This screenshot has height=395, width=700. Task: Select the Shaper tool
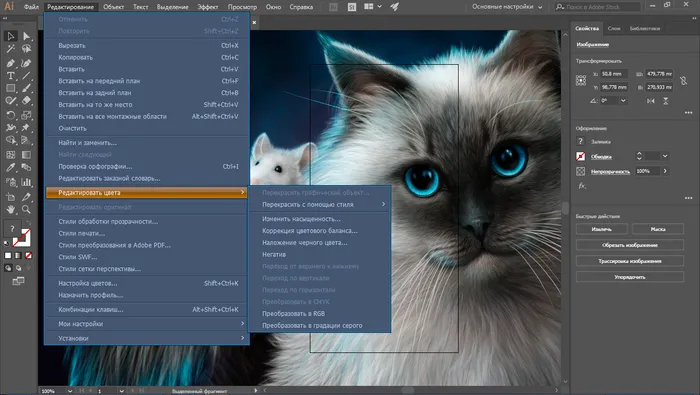(11, 101)
